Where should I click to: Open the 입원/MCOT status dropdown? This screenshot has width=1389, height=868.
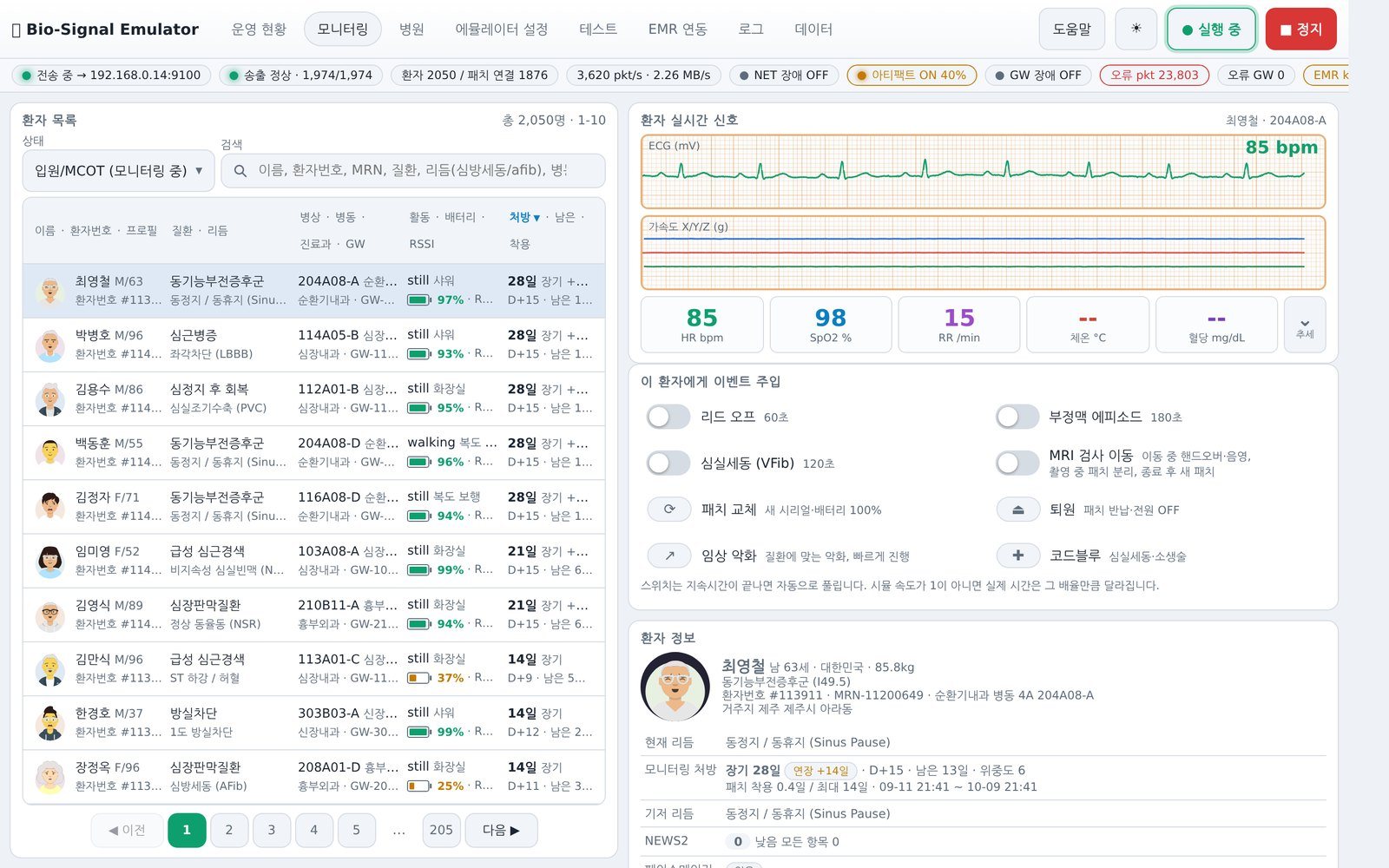[118, 171]
